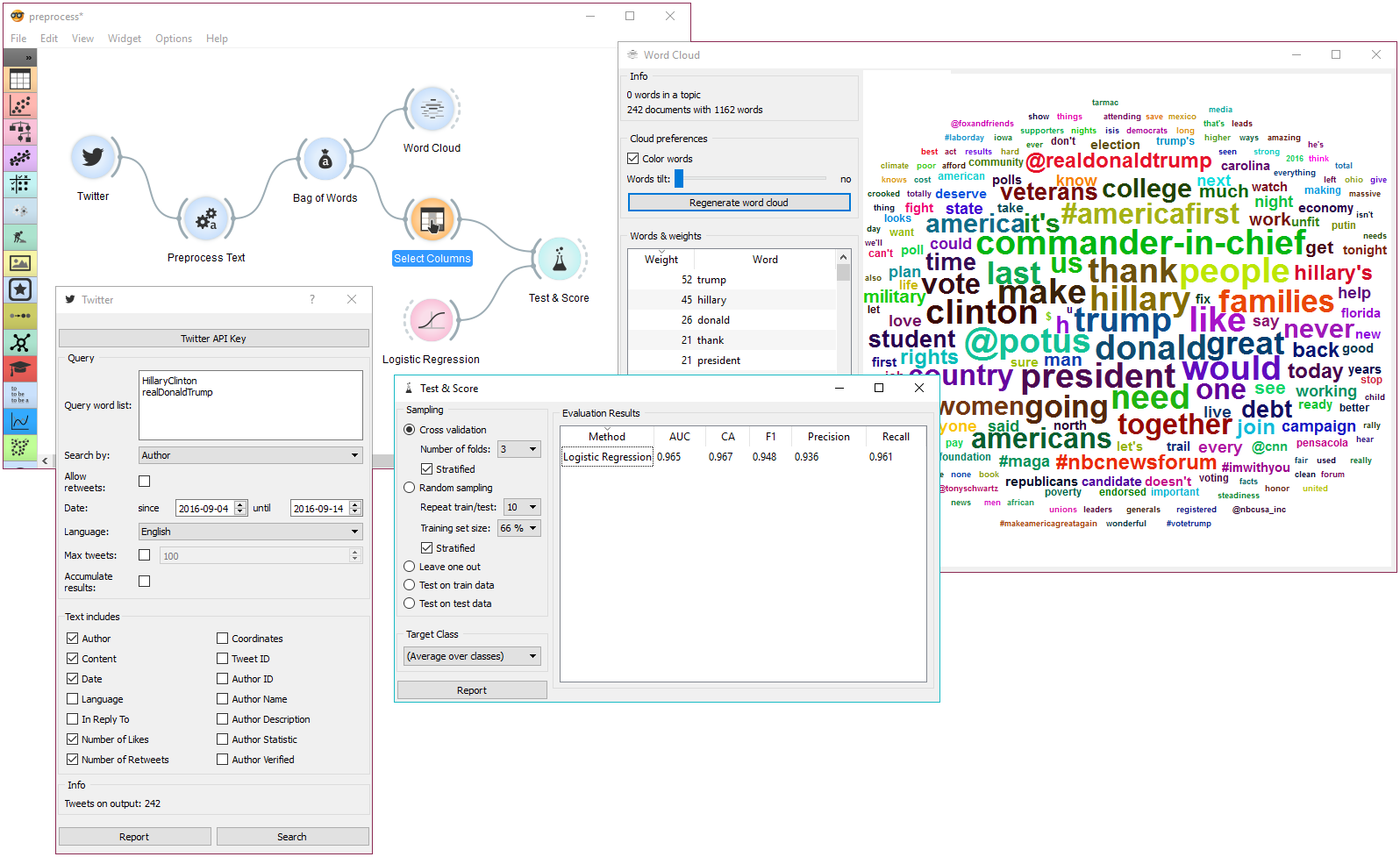
Task: Select Leave one out radio button
Action: tap(410, 567)
